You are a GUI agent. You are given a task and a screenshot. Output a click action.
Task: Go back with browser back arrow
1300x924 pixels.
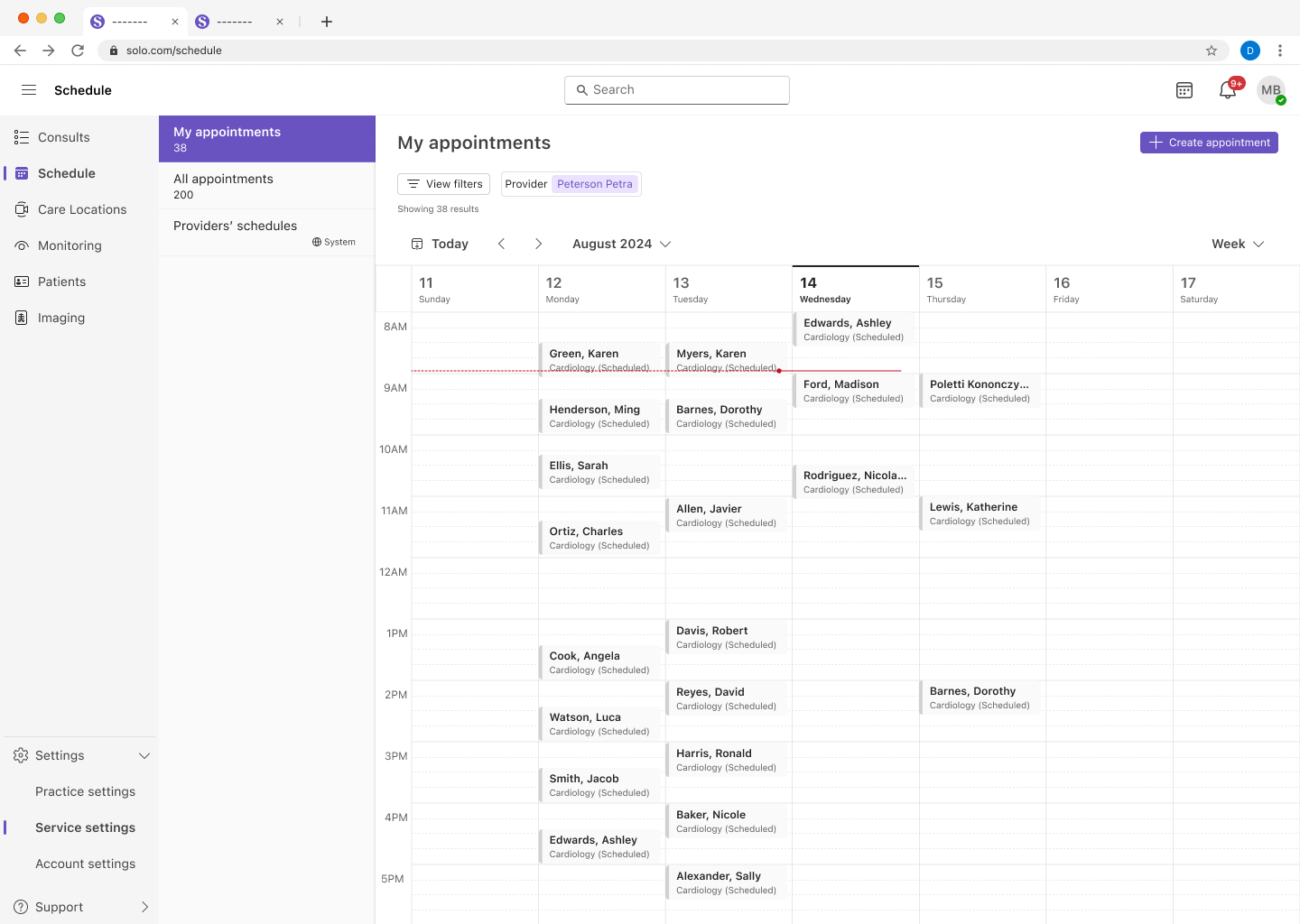[x=20, y=51]
